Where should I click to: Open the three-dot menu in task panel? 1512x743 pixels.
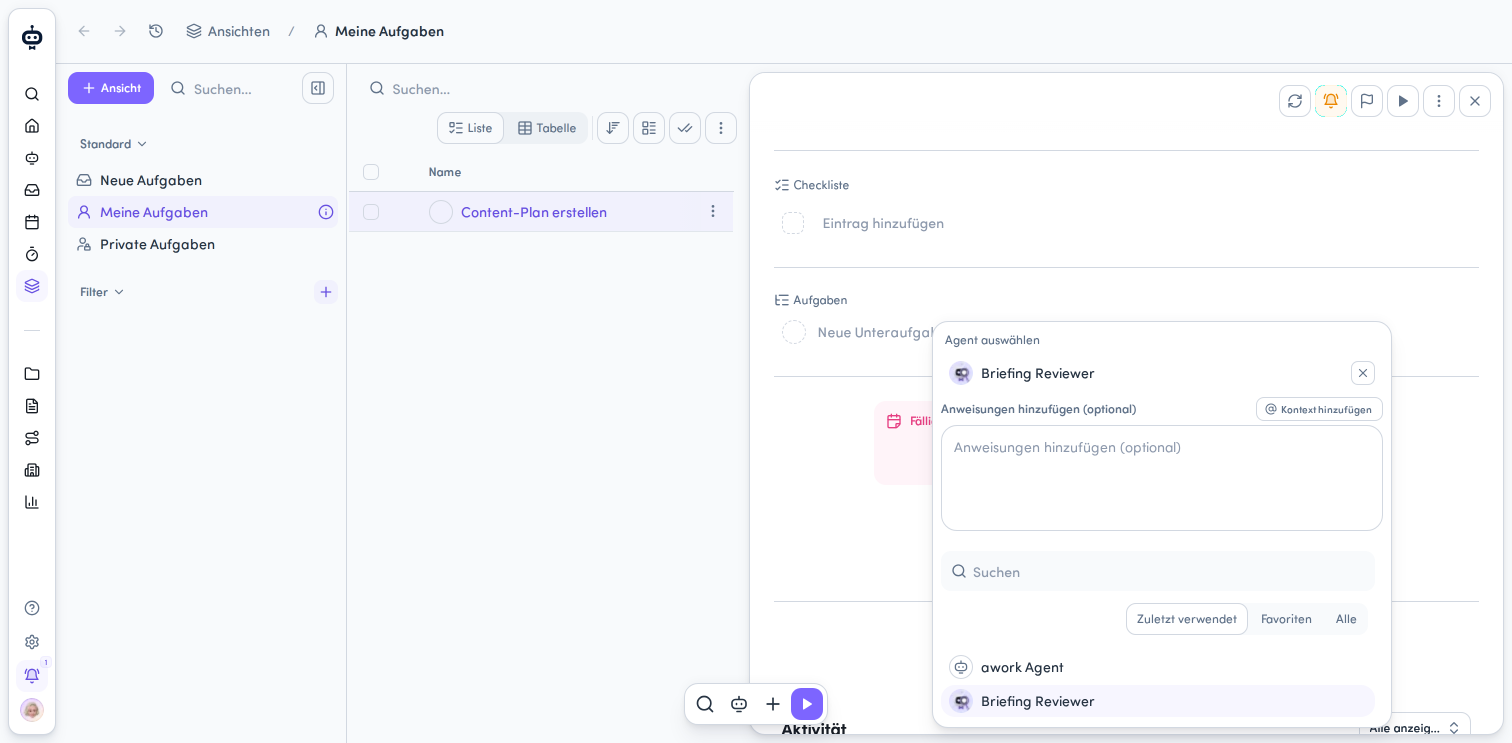click(x=1439, y=101)
